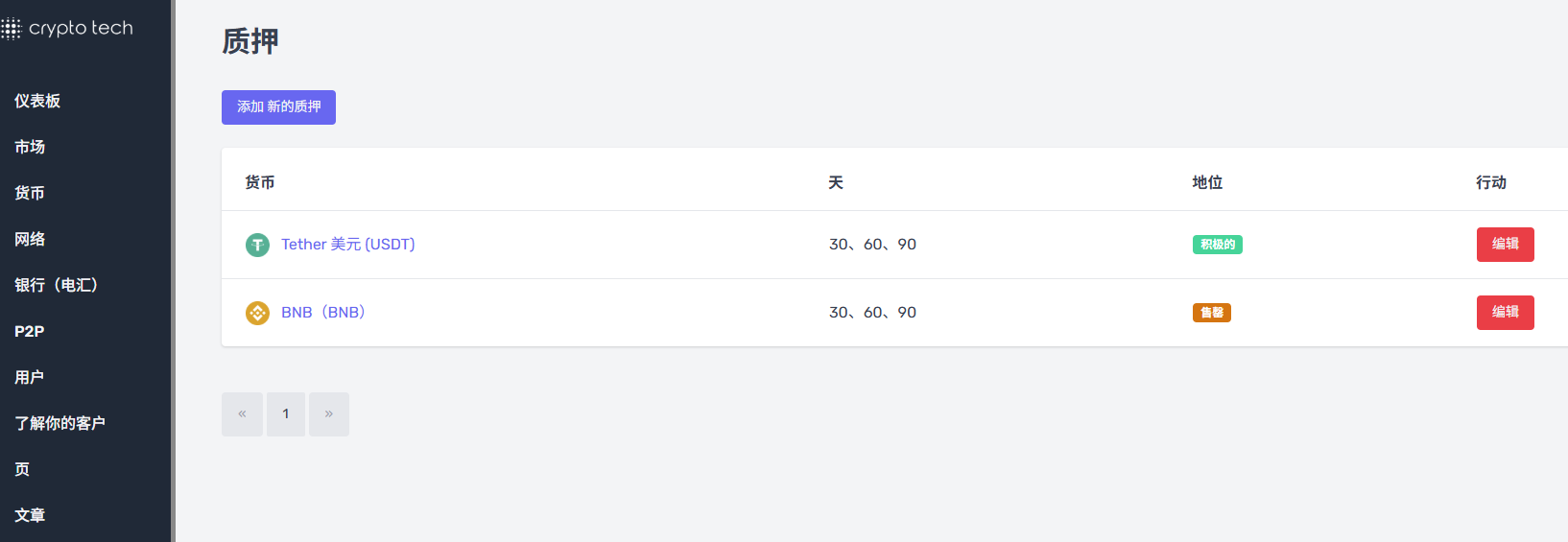Viewport: 1568px width, 542px height.
Task: Navigate to 银行（电汇）in sidebar
Action: [x=56, y=285]
